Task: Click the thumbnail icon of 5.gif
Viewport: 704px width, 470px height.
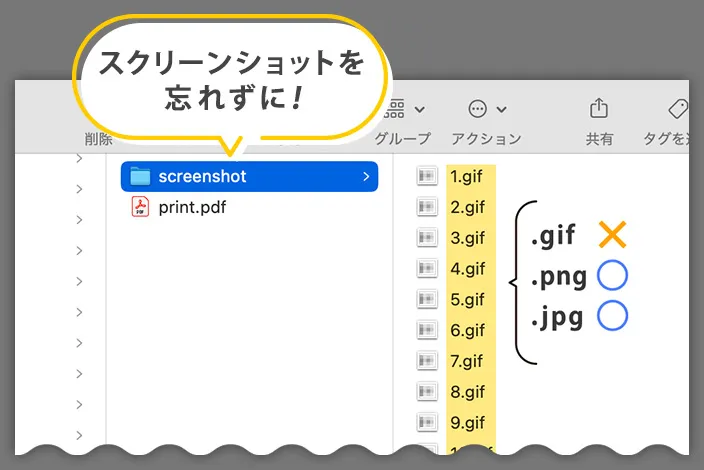Action: 427,299
